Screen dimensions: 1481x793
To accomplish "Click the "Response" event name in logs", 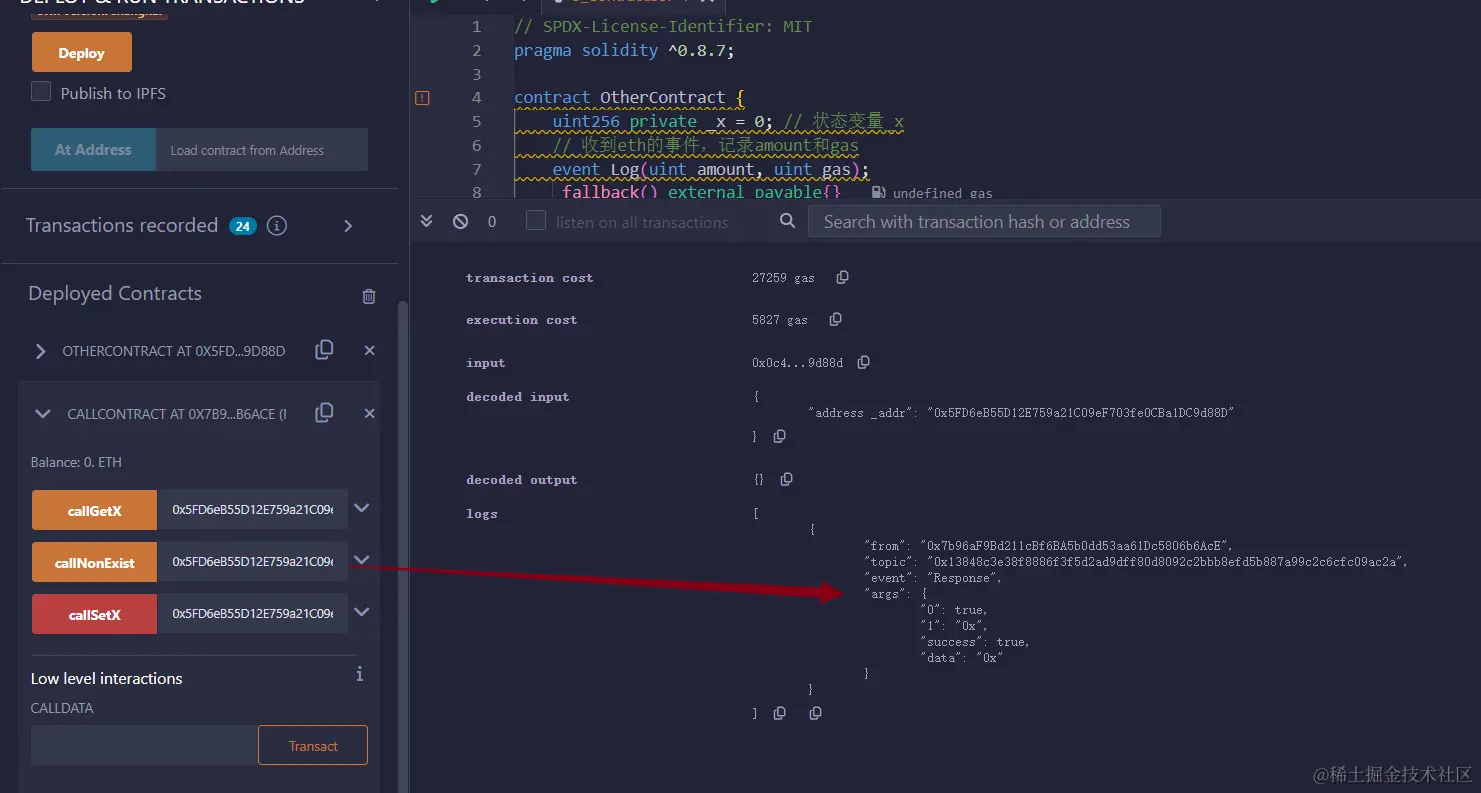I will 965,578.
